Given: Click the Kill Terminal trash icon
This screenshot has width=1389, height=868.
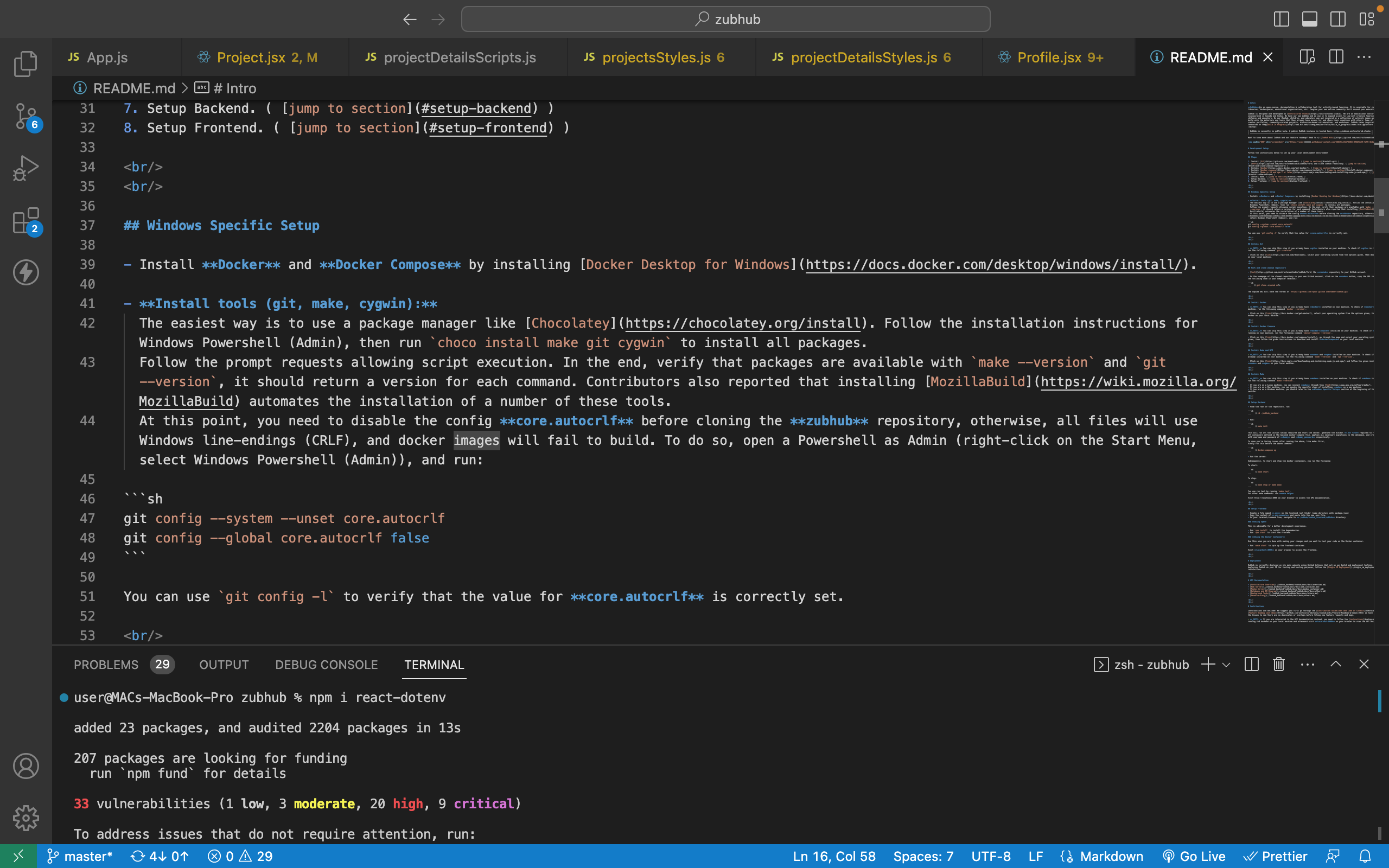Looking at the screenshot, I should point(1279,664).
